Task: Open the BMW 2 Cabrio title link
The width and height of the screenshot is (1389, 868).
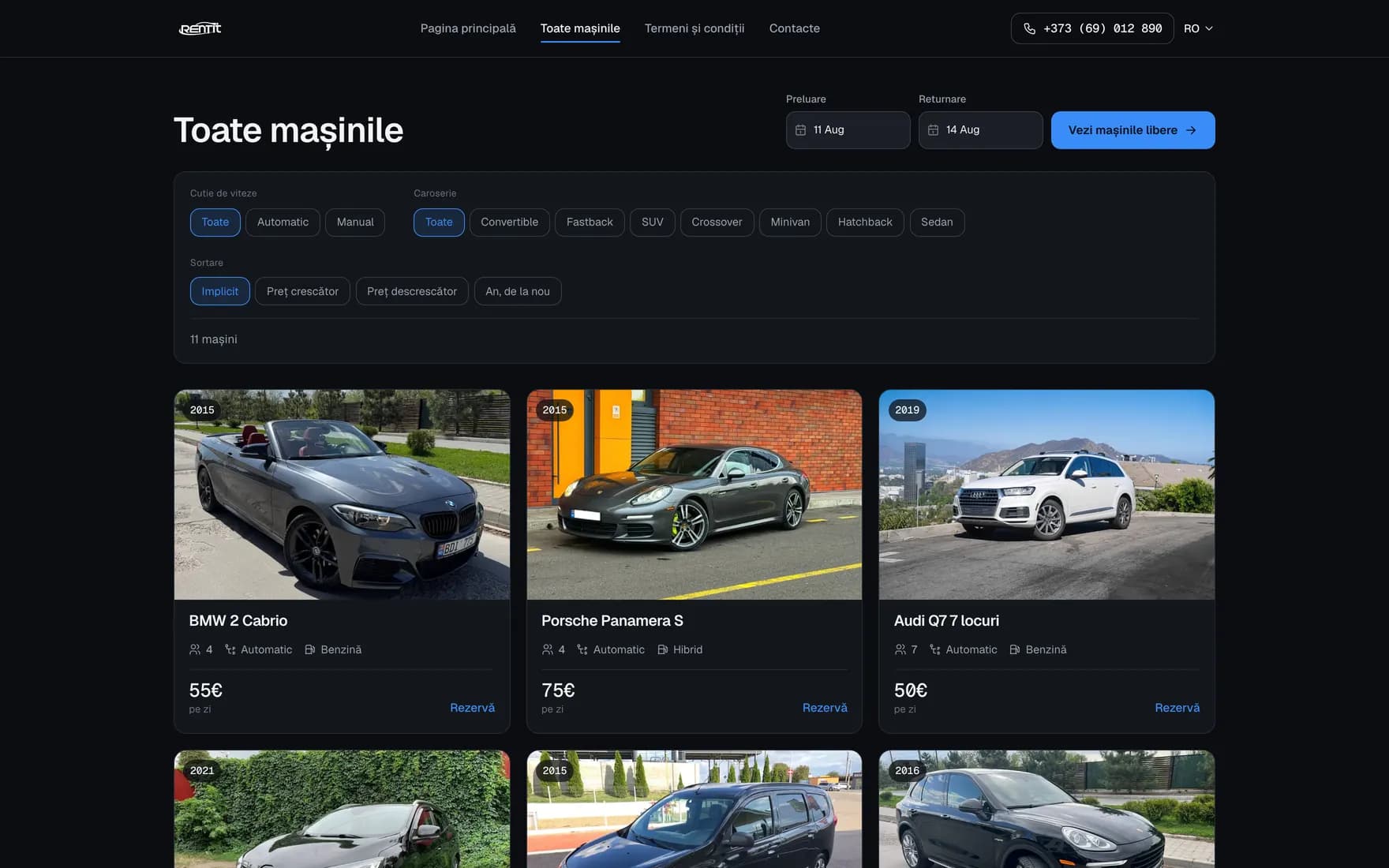Action: [x=238, y=621]
